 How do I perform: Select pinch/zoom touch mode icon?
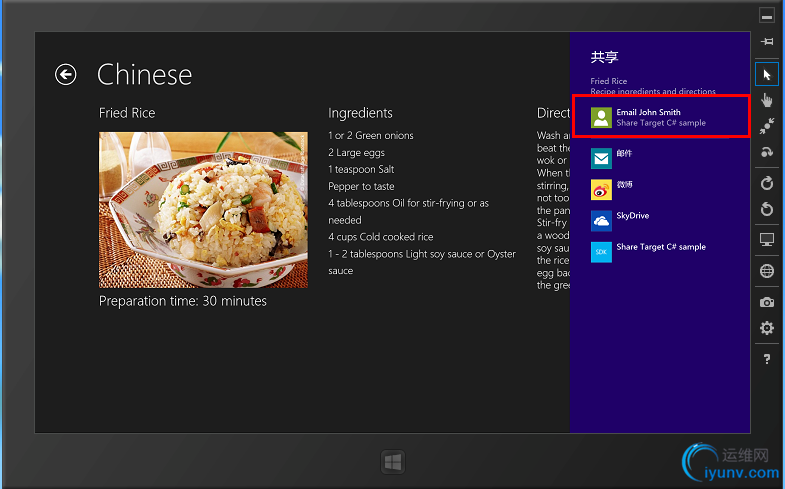click(x=766, y=126)
